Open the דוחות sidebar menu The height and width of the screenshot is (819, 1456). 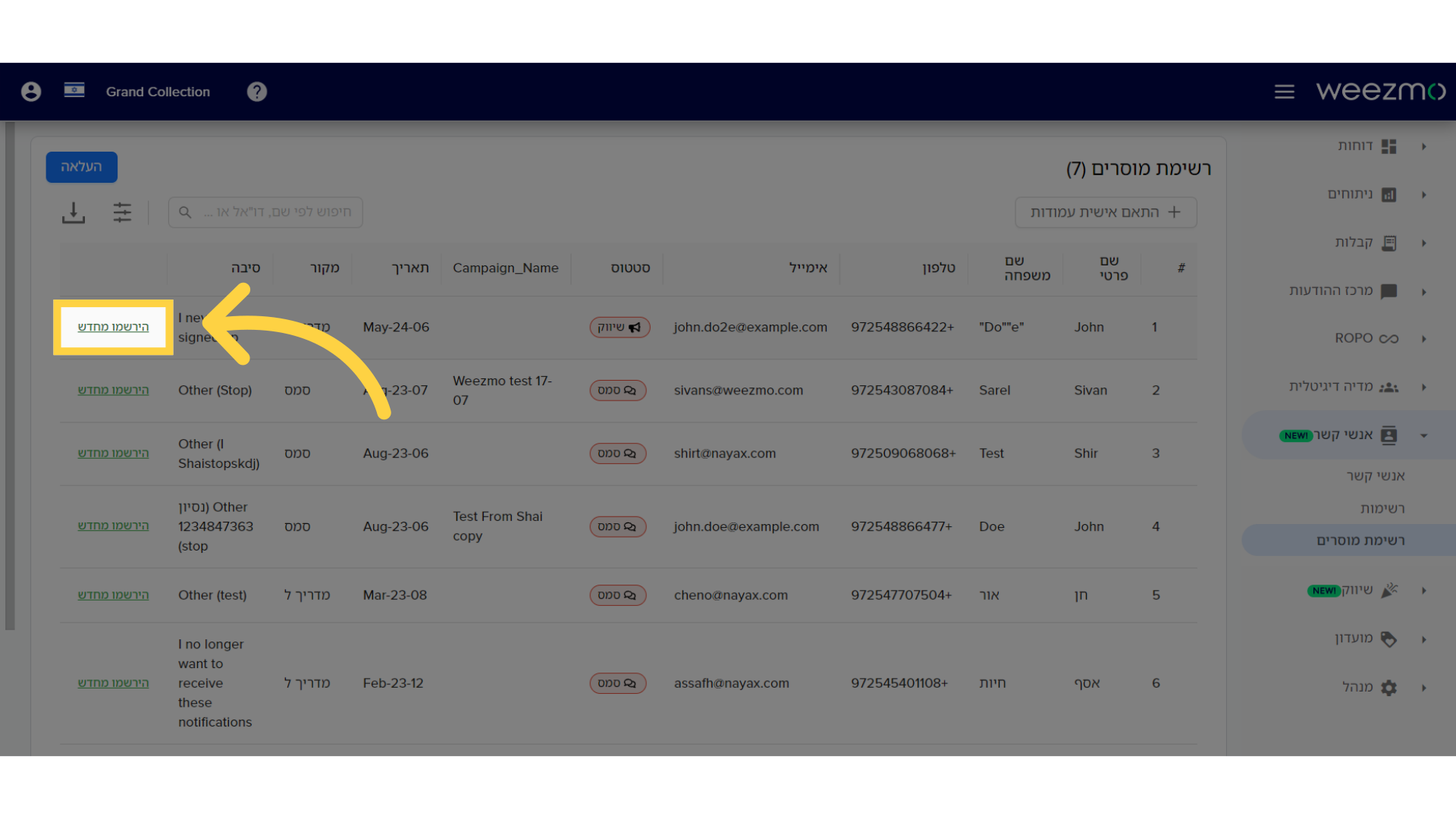1355,146
